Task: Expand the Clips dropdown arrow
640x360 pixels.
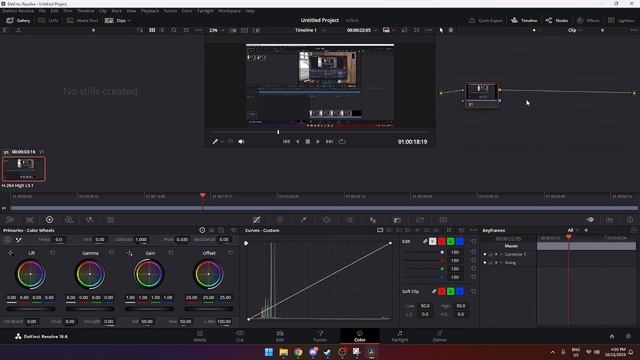Action: (129, 20)
